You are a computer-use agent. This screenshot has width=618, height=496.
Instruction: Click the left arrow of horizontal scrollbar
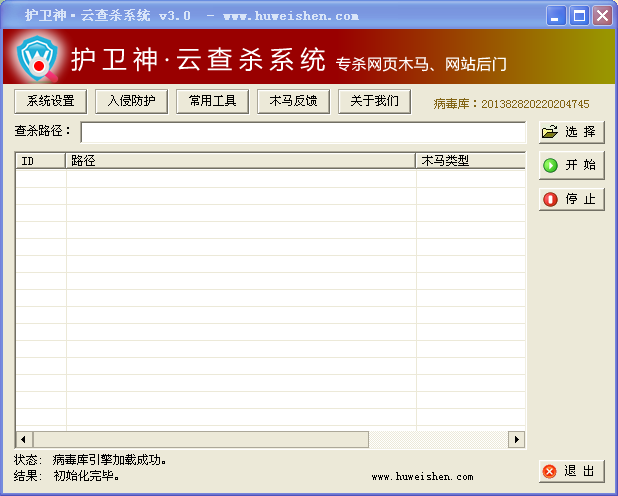[x=24, y=439]
